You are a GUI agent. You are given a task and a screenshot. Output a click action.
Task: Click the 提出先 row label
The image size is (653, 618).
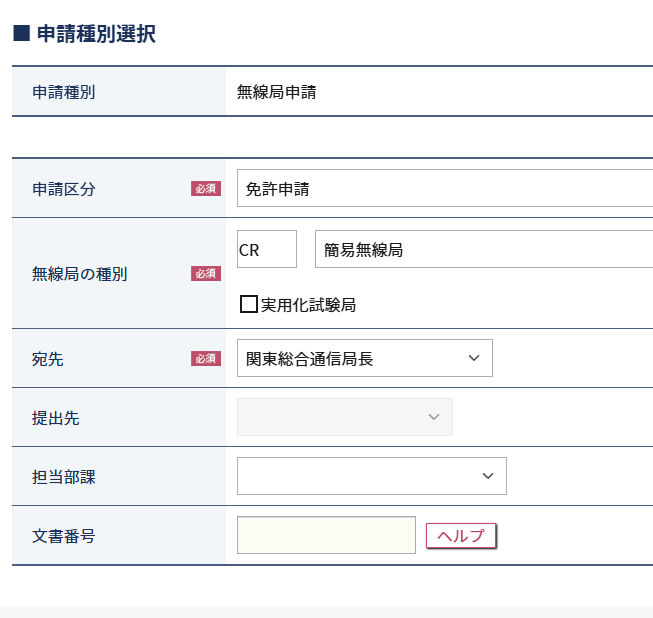(56, 418)
